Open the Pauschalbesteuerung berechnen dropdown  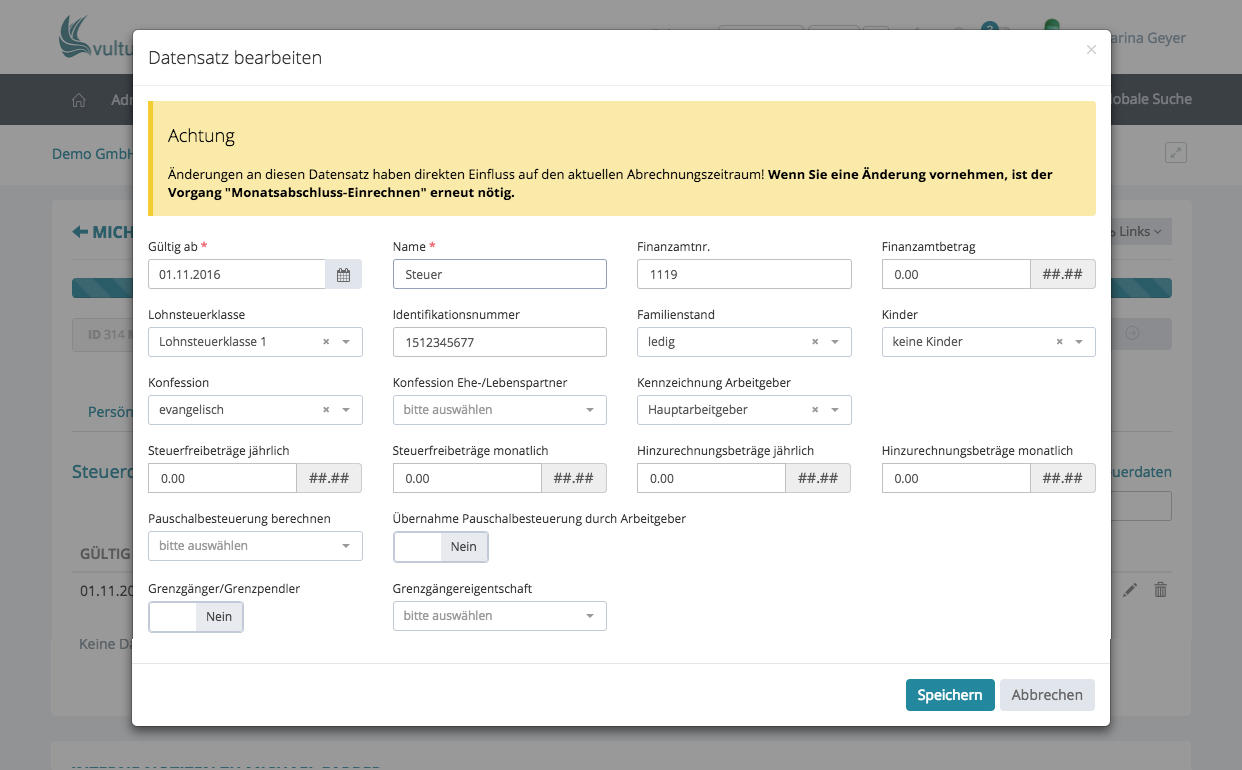click(x=255, y=546)
